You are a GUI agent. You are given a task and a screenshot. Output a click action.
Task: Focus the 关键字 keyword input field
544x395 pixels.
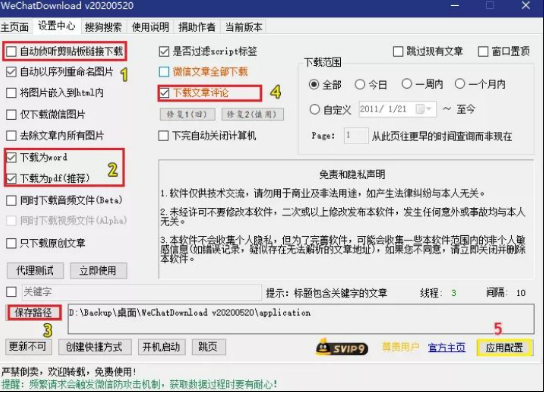[x=142, y=292]
